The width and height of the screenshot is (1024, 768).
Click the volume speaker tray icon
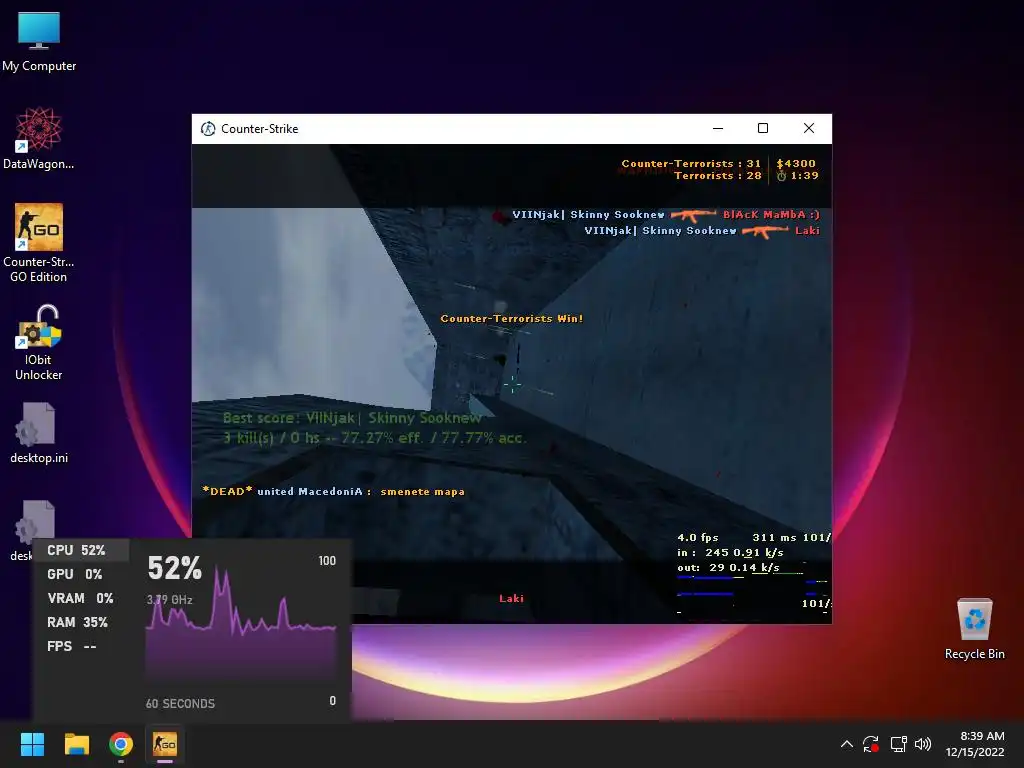click(x=923, y=744)
